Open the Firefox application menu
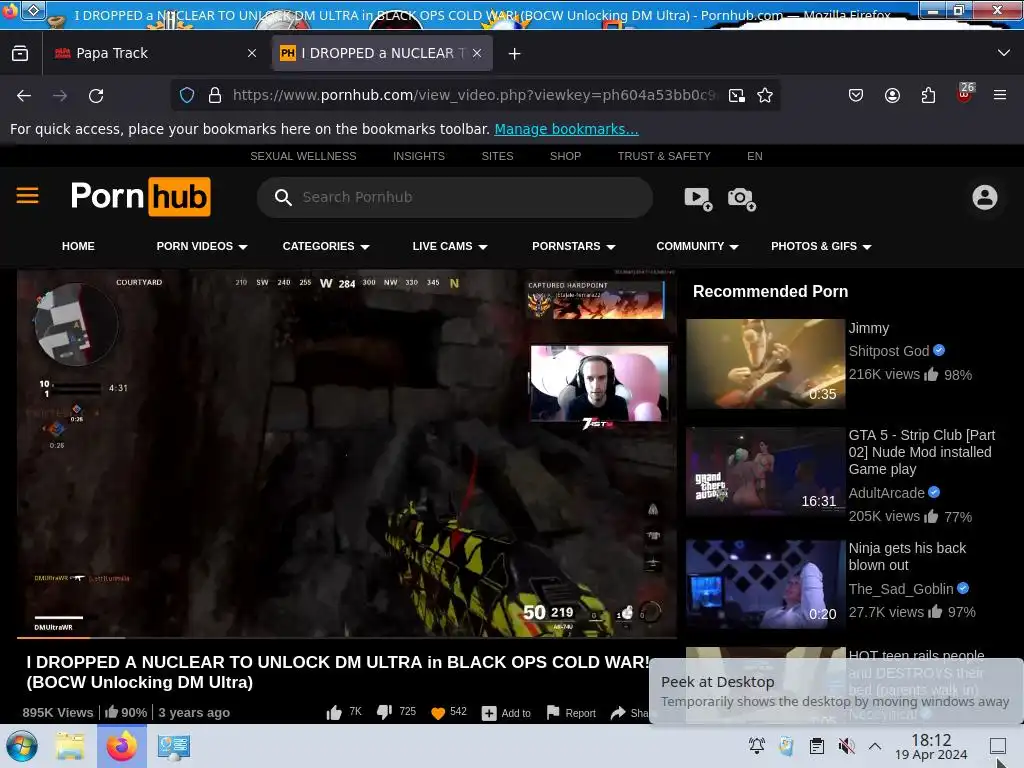This screenshot has height=768, width=1024. pos(999,95)
